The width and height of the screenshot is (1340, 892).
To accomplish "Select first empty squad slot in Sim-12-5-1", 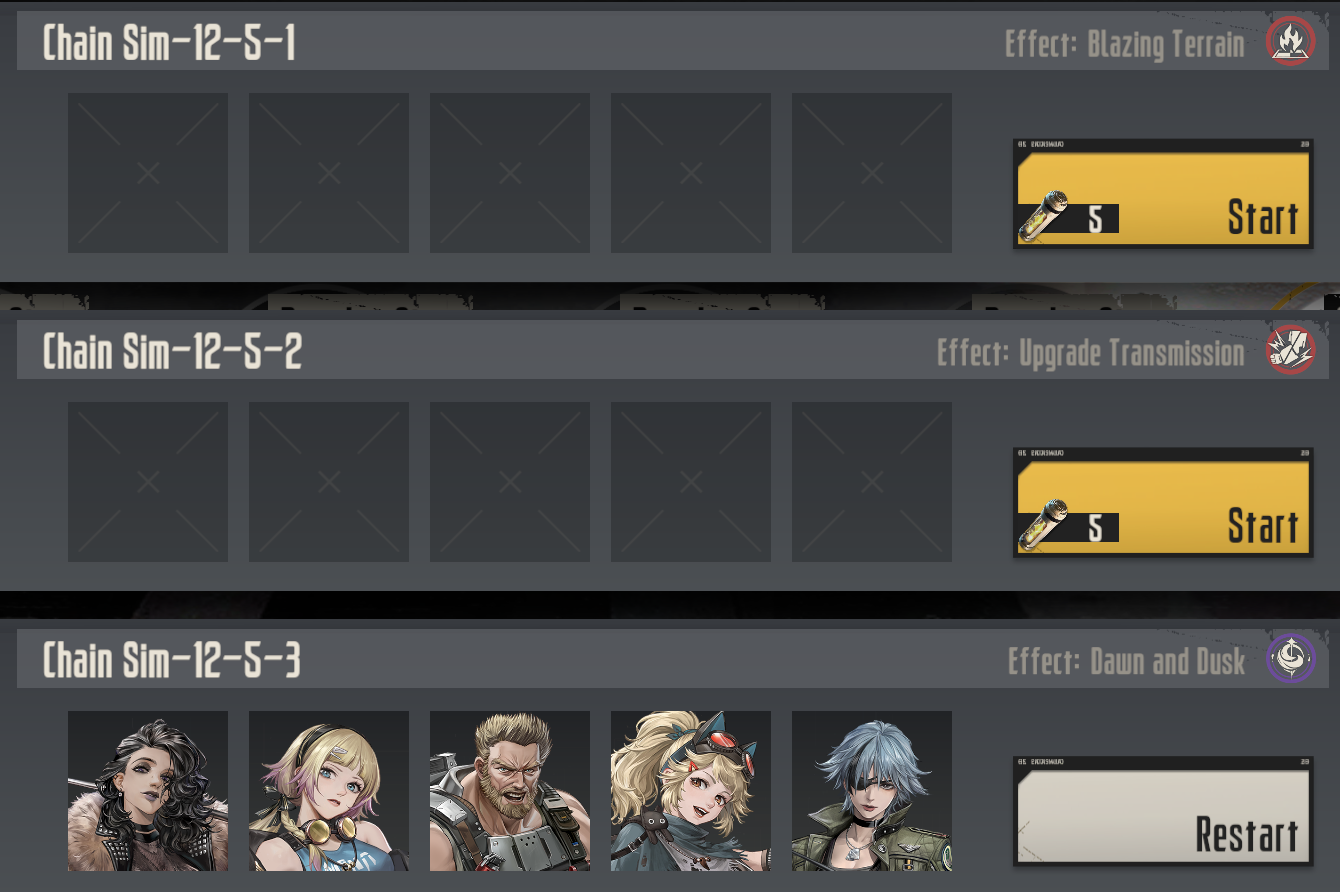I will pyautogui.click(x=148, y=173).
